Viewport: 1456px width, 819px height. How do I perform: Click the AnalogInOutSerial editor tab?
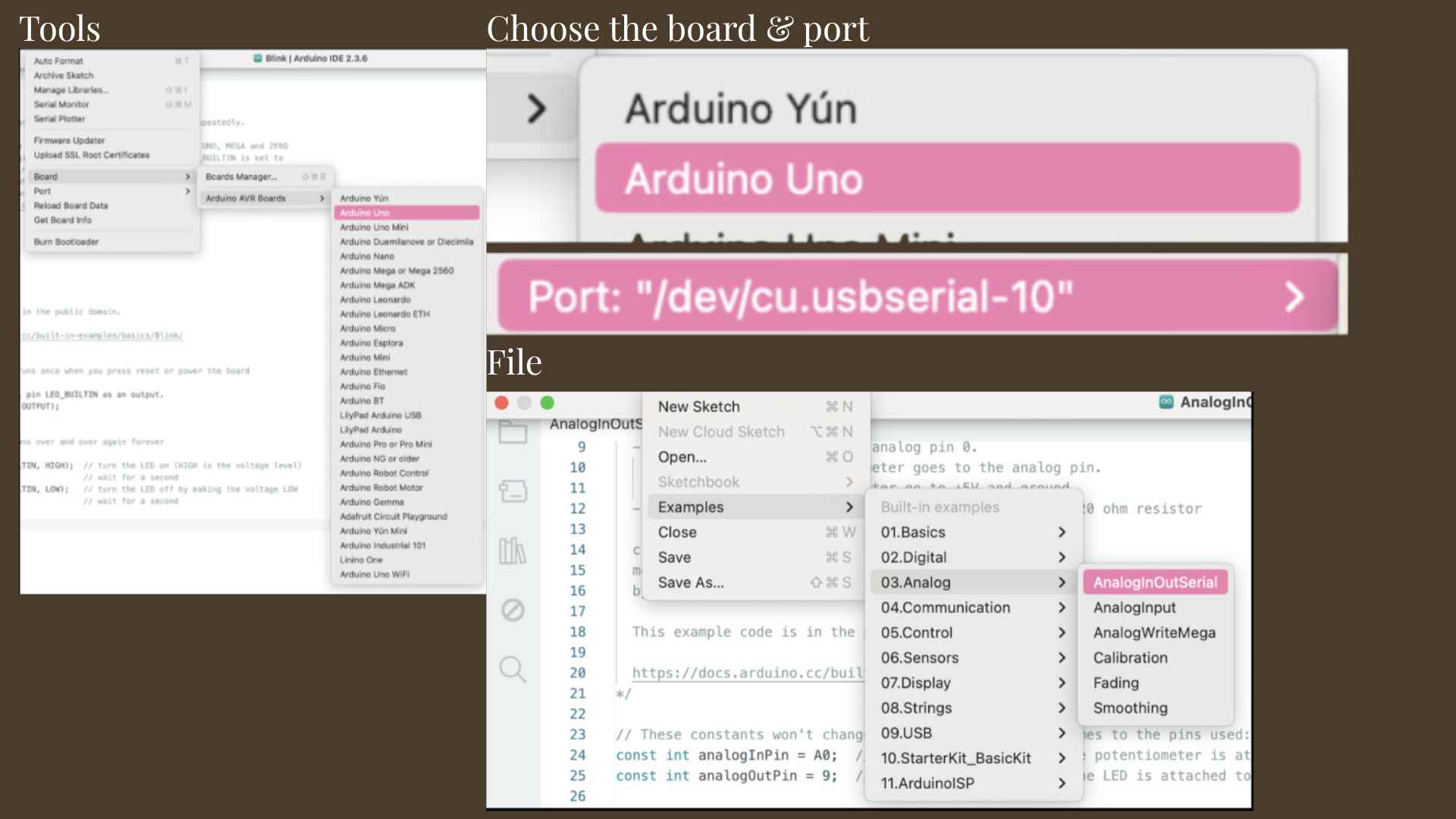[x=595, y=424]
